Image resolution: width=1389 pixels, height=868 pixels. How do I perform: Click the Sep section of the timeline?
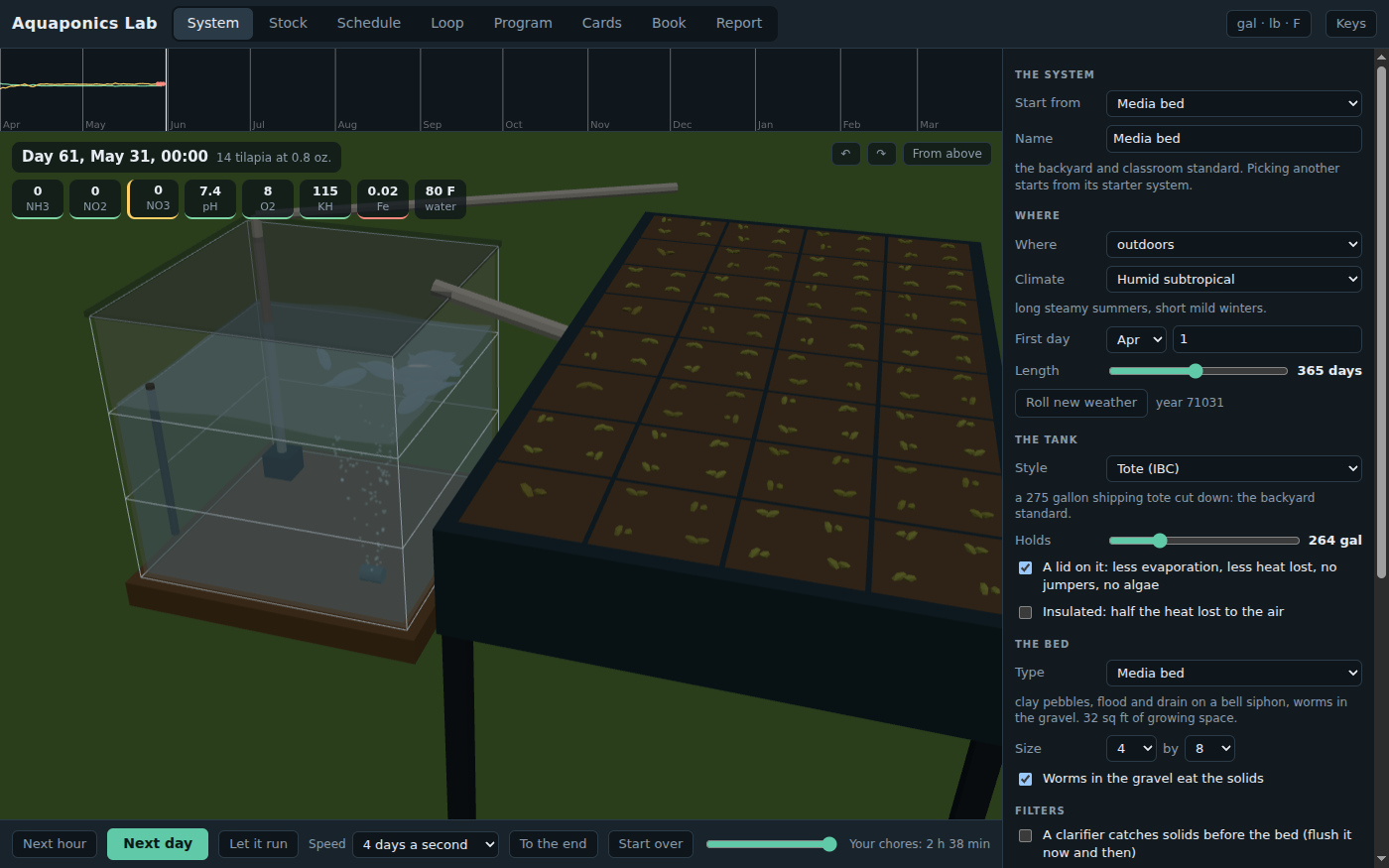click(461, 89)
